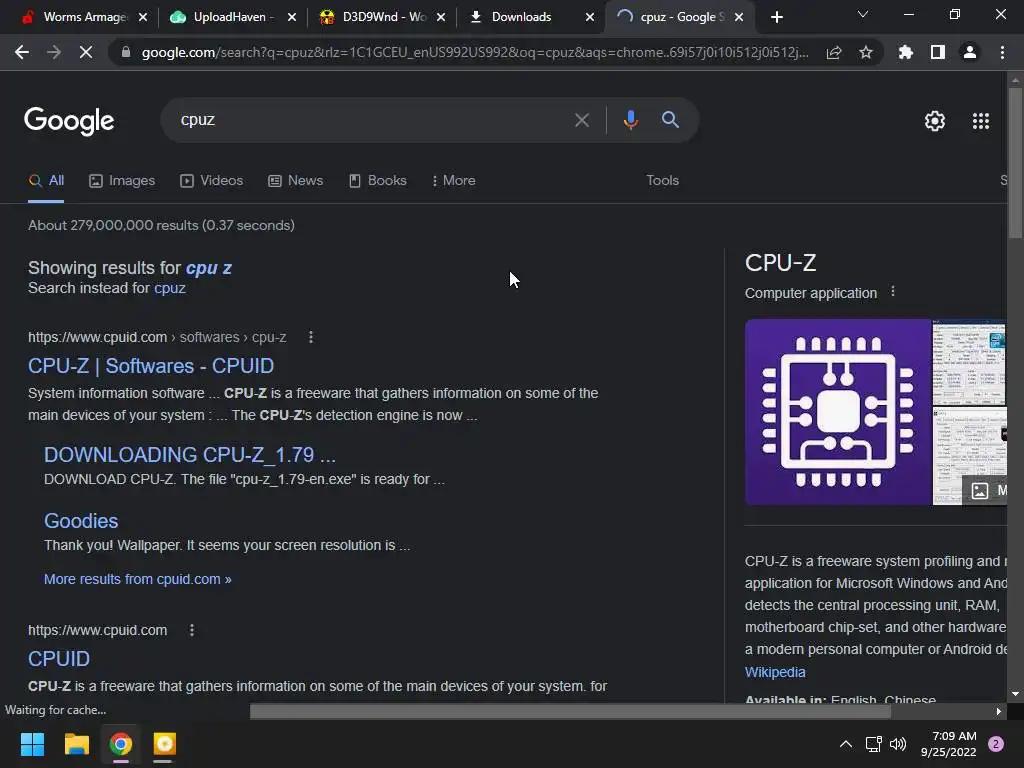Switch to the Downloads tab

tap(521, 17)
